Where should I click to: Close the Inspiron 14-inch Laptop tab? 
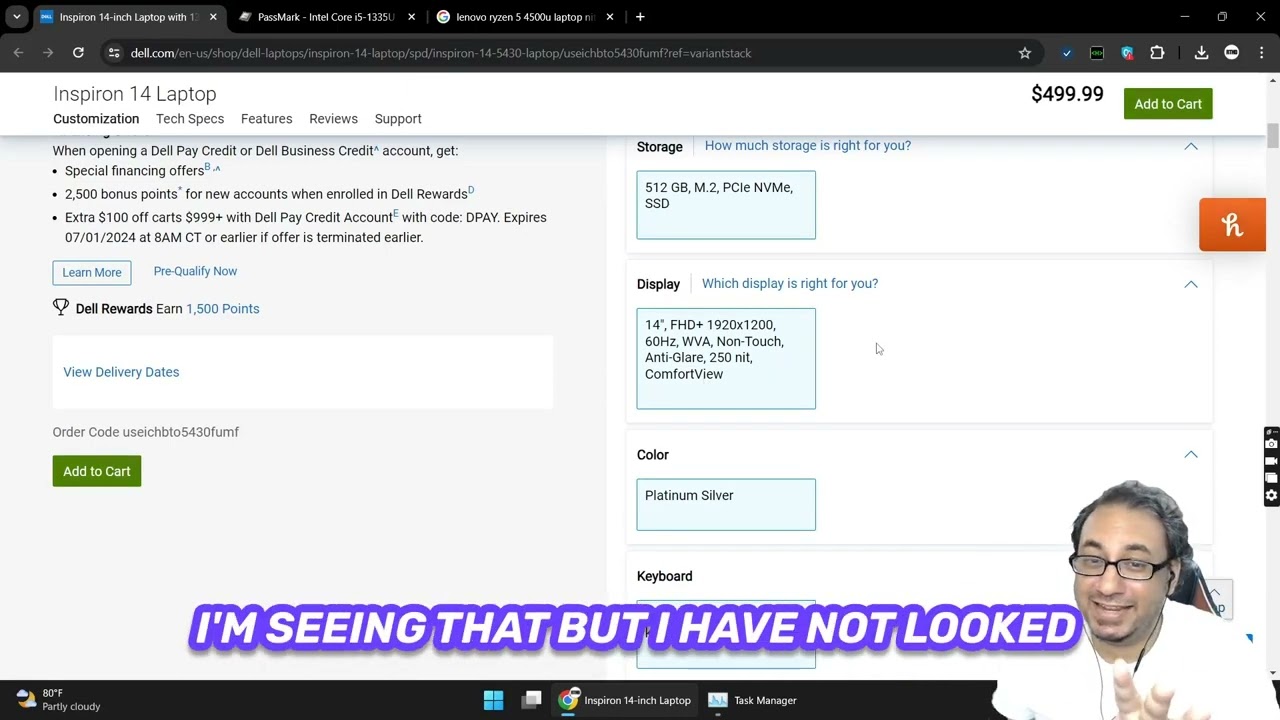click(x=213, y=17)
